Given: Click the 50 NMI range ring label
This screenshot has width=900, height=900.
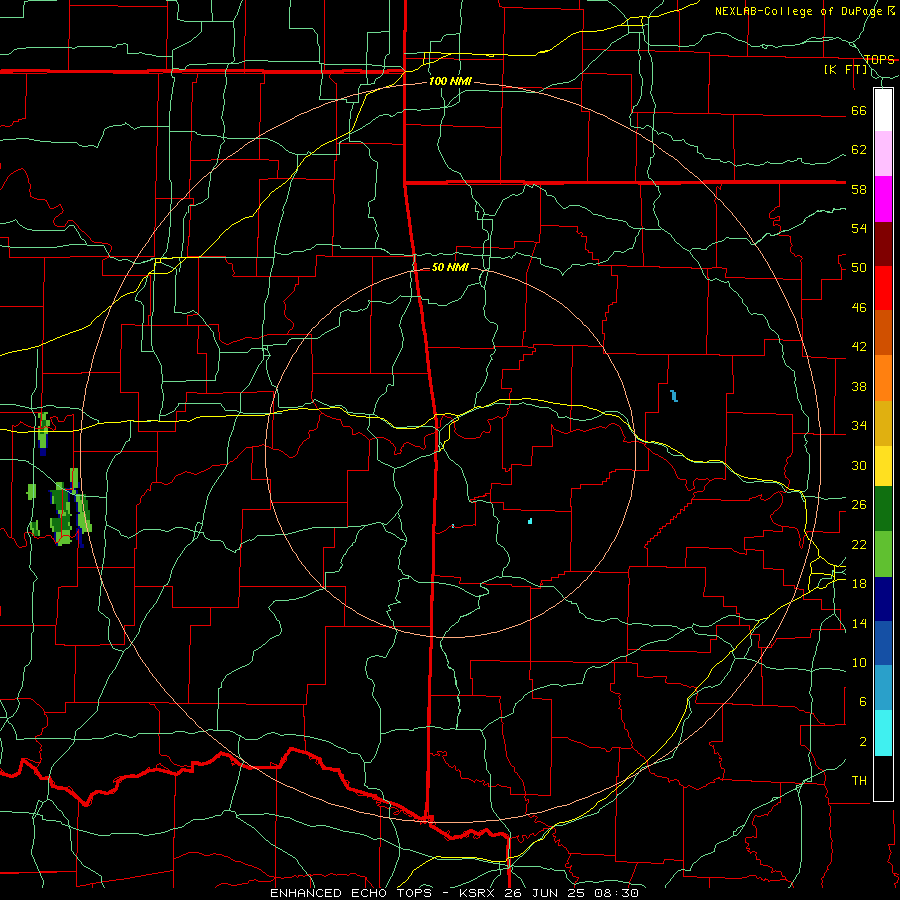Looking at the screenshot, I should point(450,267).
